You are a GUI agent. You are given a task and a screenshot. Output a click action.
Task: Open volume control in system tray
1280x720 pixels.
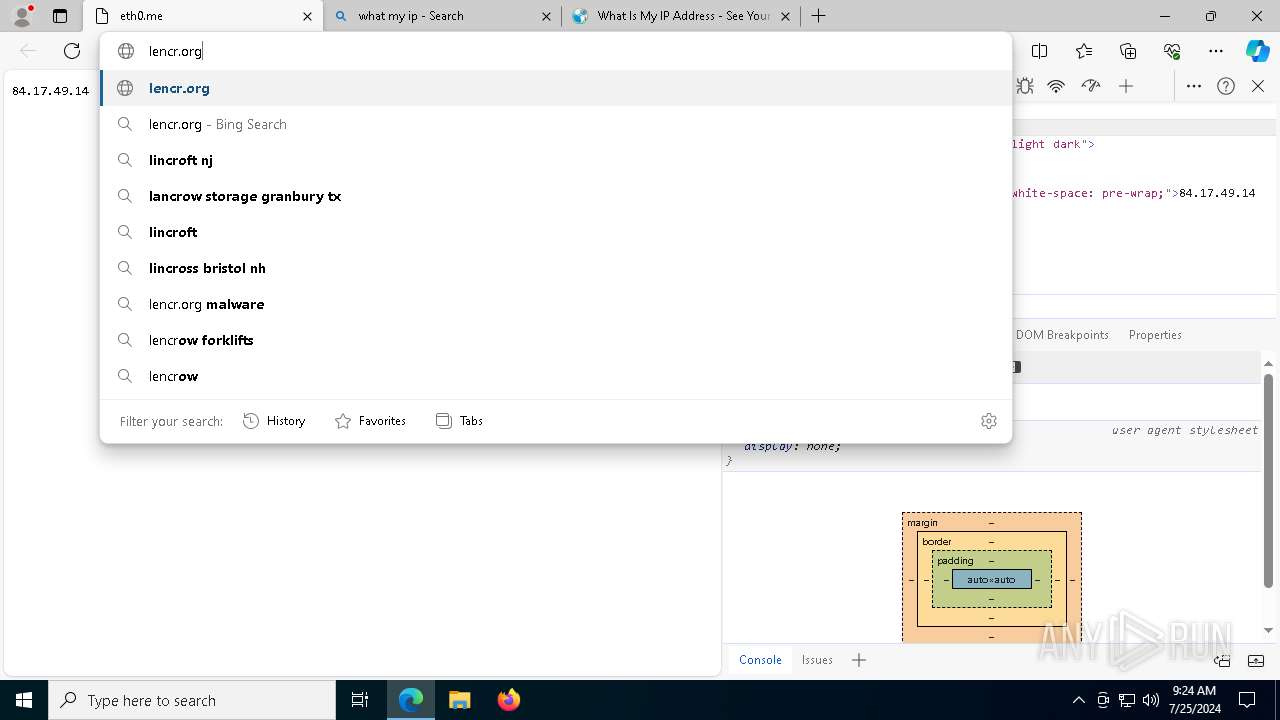pyautogui.click(x=1151, y=700)
